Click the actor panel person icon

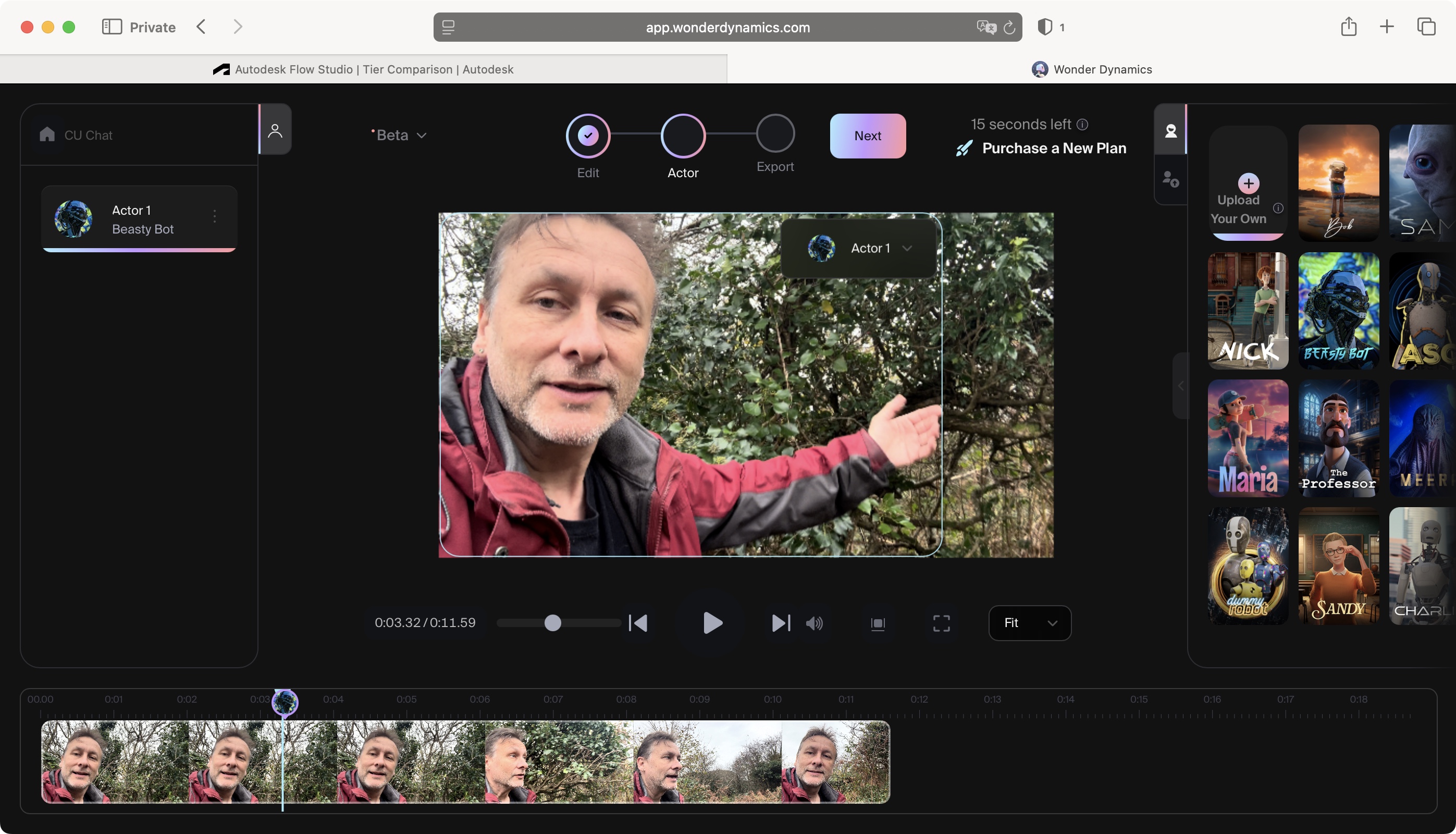pyautogui.click(x=275, y=131)
